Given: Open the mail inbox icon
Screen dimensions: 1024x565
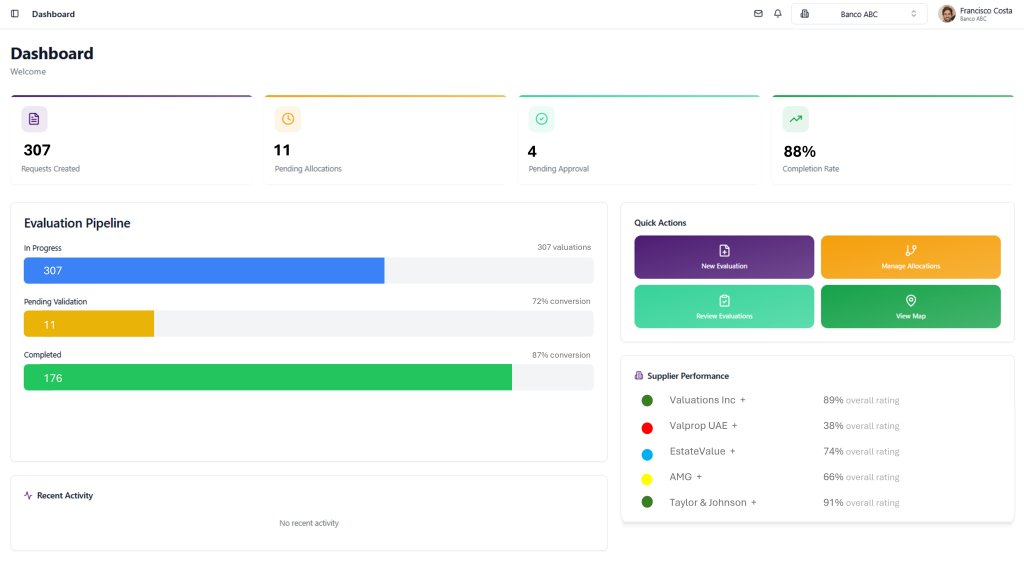Looking at the screenshot, I should [758, 14].
